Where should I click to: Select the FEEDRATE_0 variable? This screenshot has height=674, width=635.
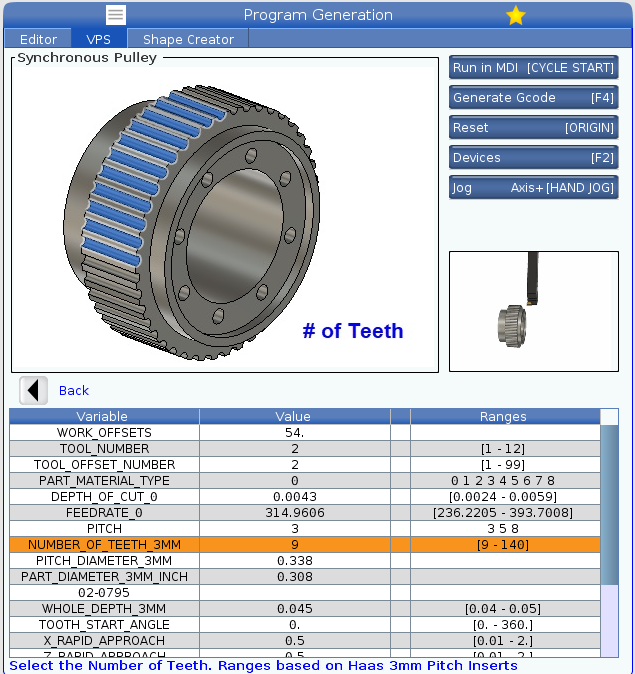(104, 512)
